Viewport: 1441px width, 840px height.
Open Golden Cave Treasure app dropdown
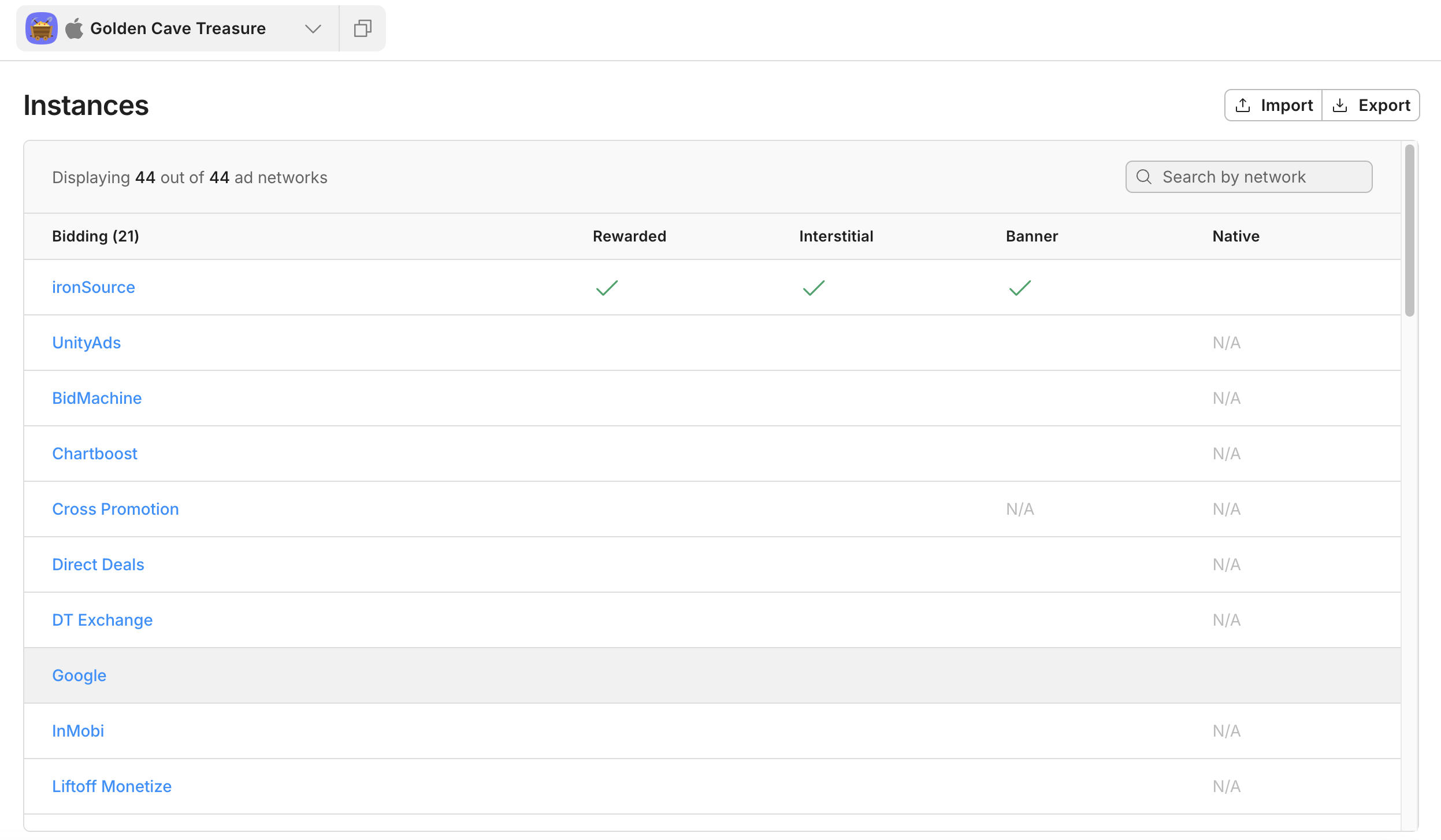[x=178, y=28]
